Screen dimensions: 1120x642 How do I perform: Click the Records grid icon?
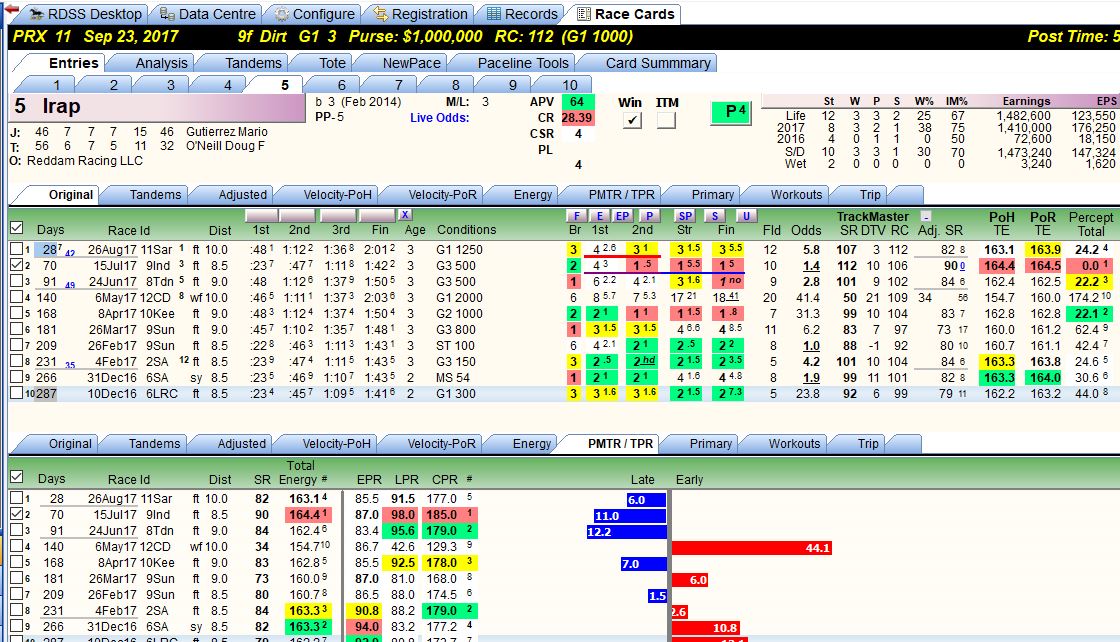[494, 14]
